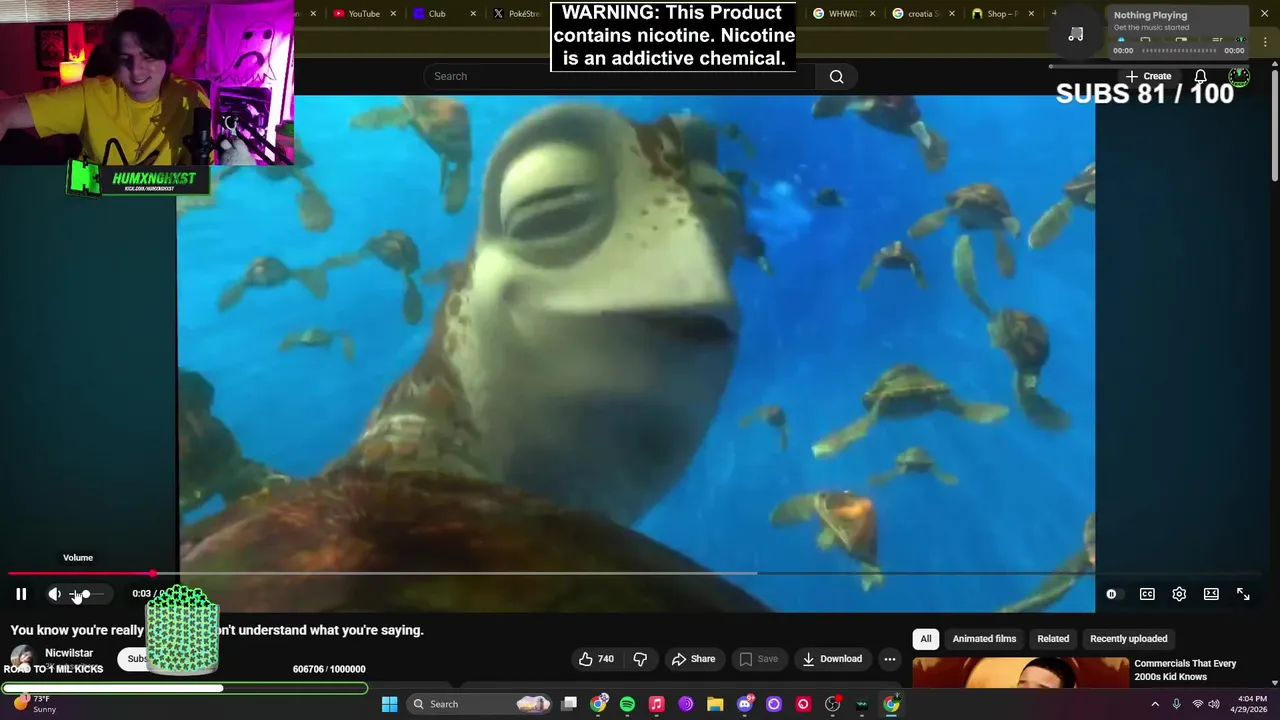Open the weather widget showing 73°F Sunny
Image resolution: width=1280 pixels, height=720 pixels.
tap(36, 704)
